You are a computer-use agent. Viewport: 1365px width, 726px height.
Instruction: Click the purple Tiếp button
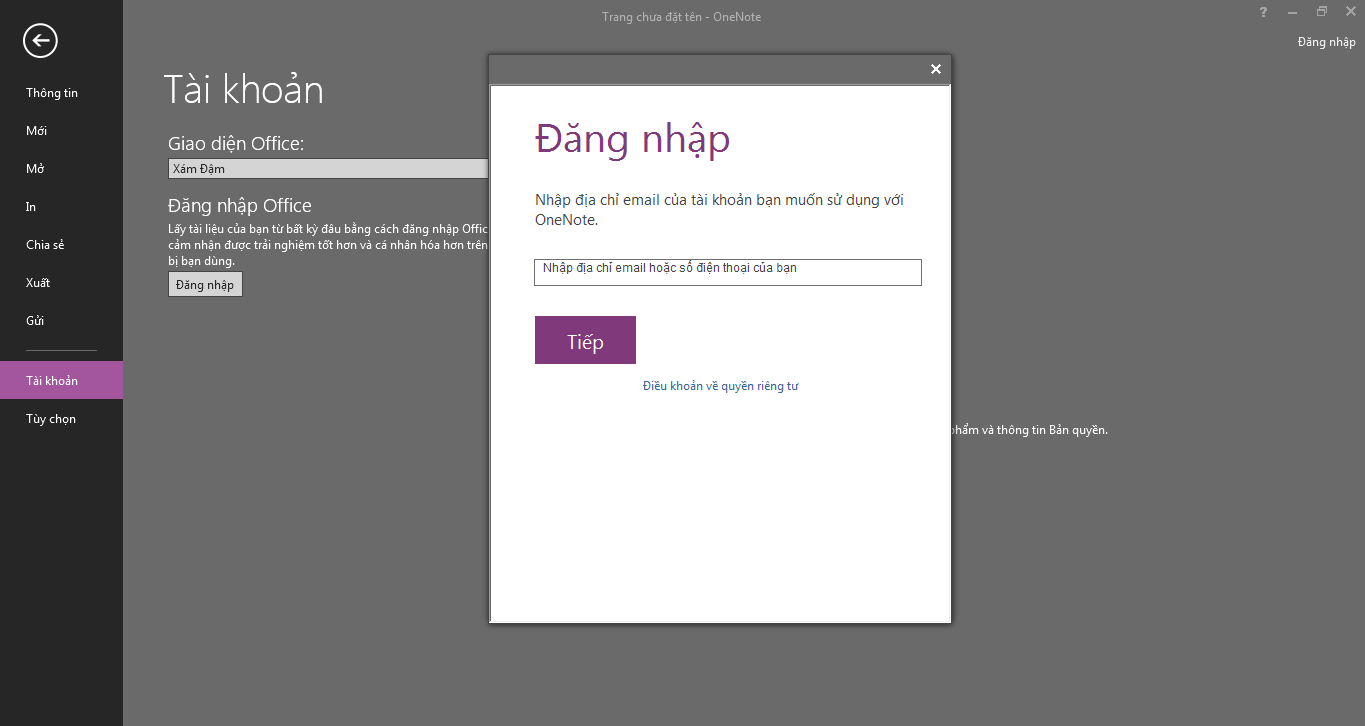click(585, 340)
